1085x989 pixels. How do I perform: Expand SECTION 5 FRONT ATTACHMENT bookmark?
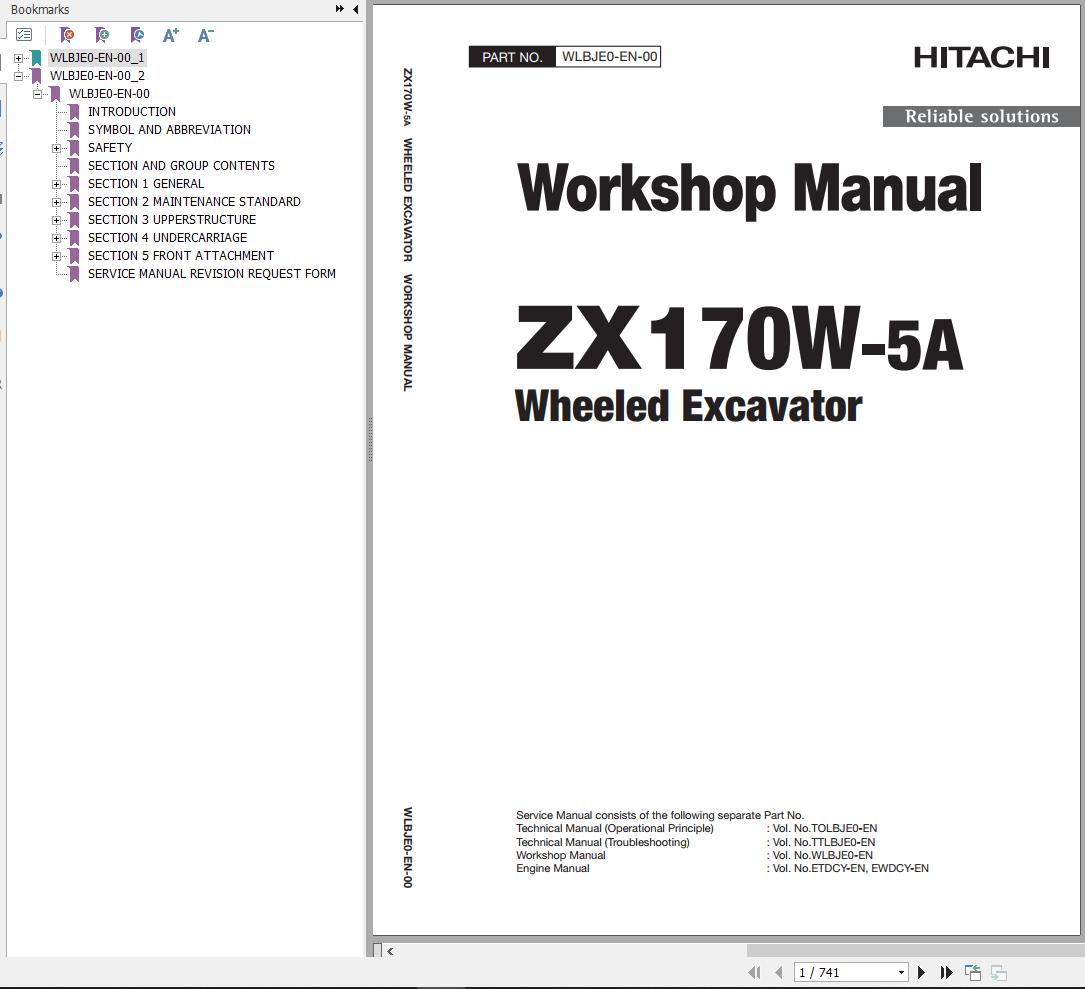pos(57,256)
